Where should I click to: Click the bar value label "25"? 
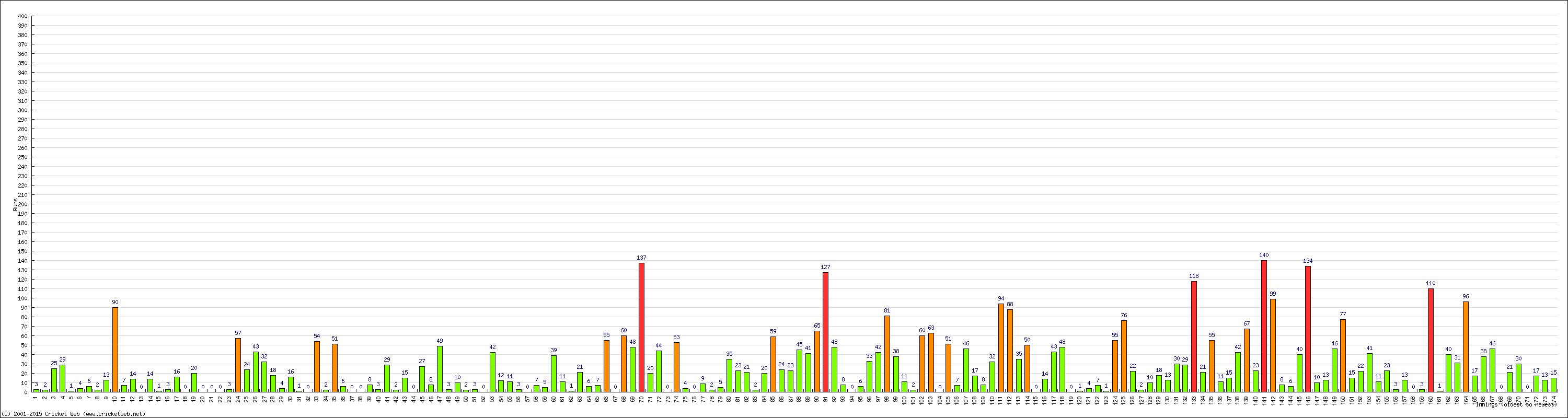pos(53,363)
